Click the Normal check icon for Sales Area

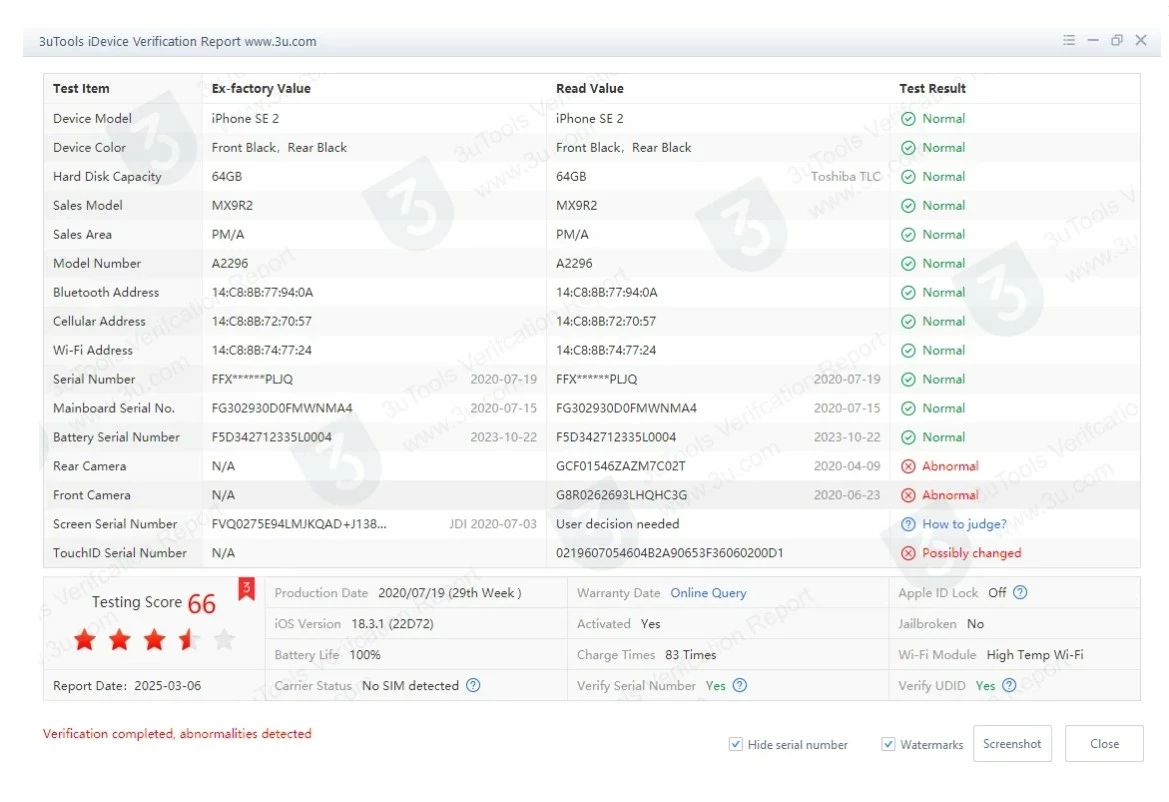tap(908, 235)
